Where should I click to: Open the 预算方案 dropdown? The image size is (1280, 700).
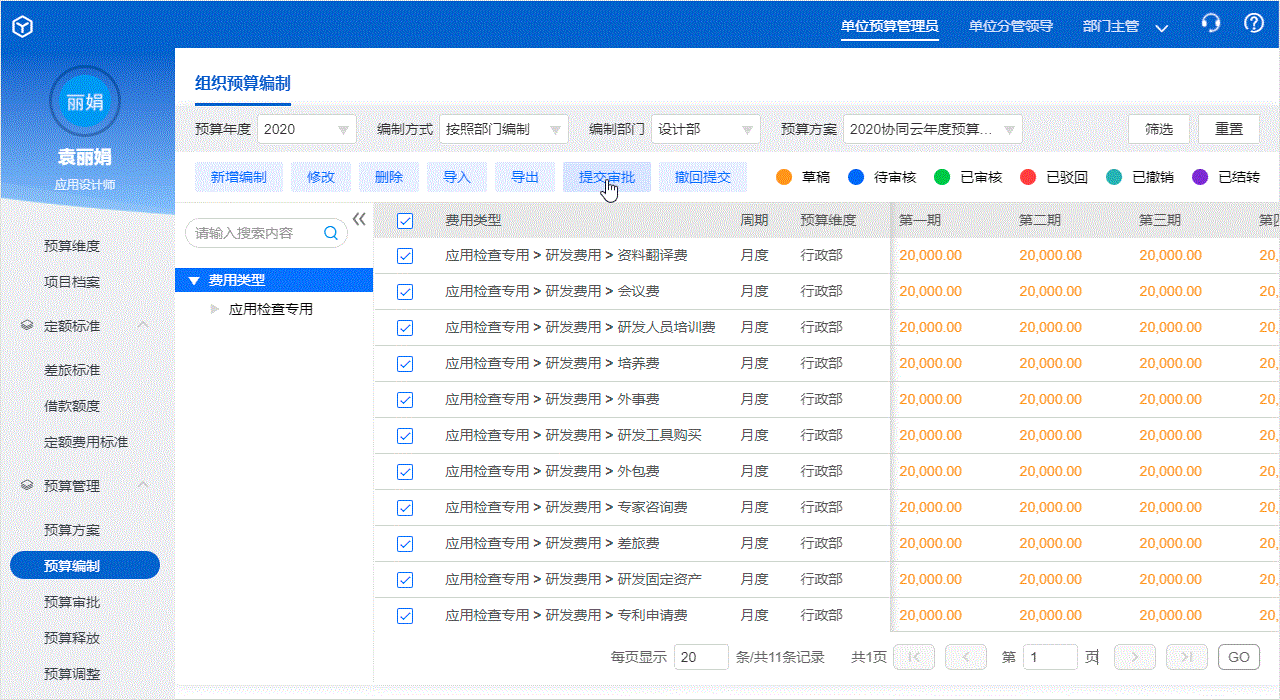(933, 129)
